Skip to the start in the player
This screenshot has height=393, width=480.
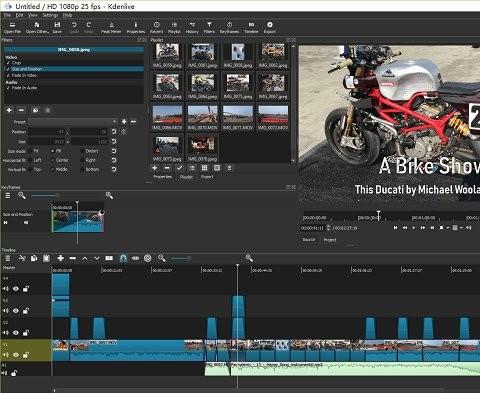click(x=395, y=228)
